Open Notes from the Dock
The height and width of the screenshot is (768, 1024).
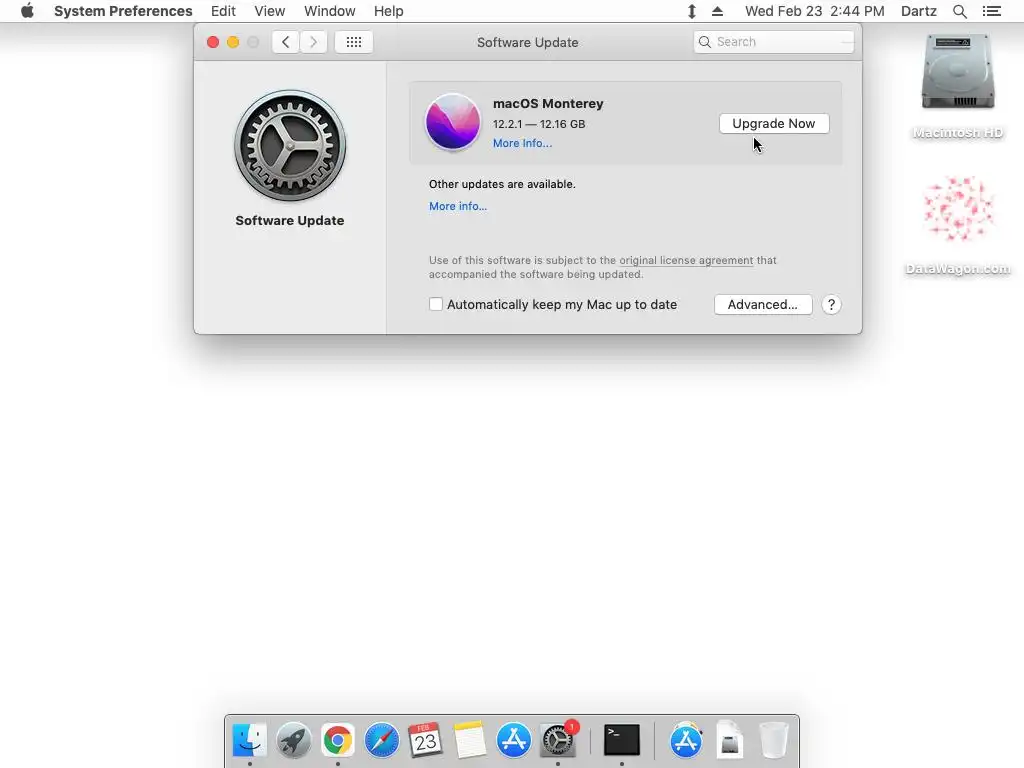coord(470,740)
